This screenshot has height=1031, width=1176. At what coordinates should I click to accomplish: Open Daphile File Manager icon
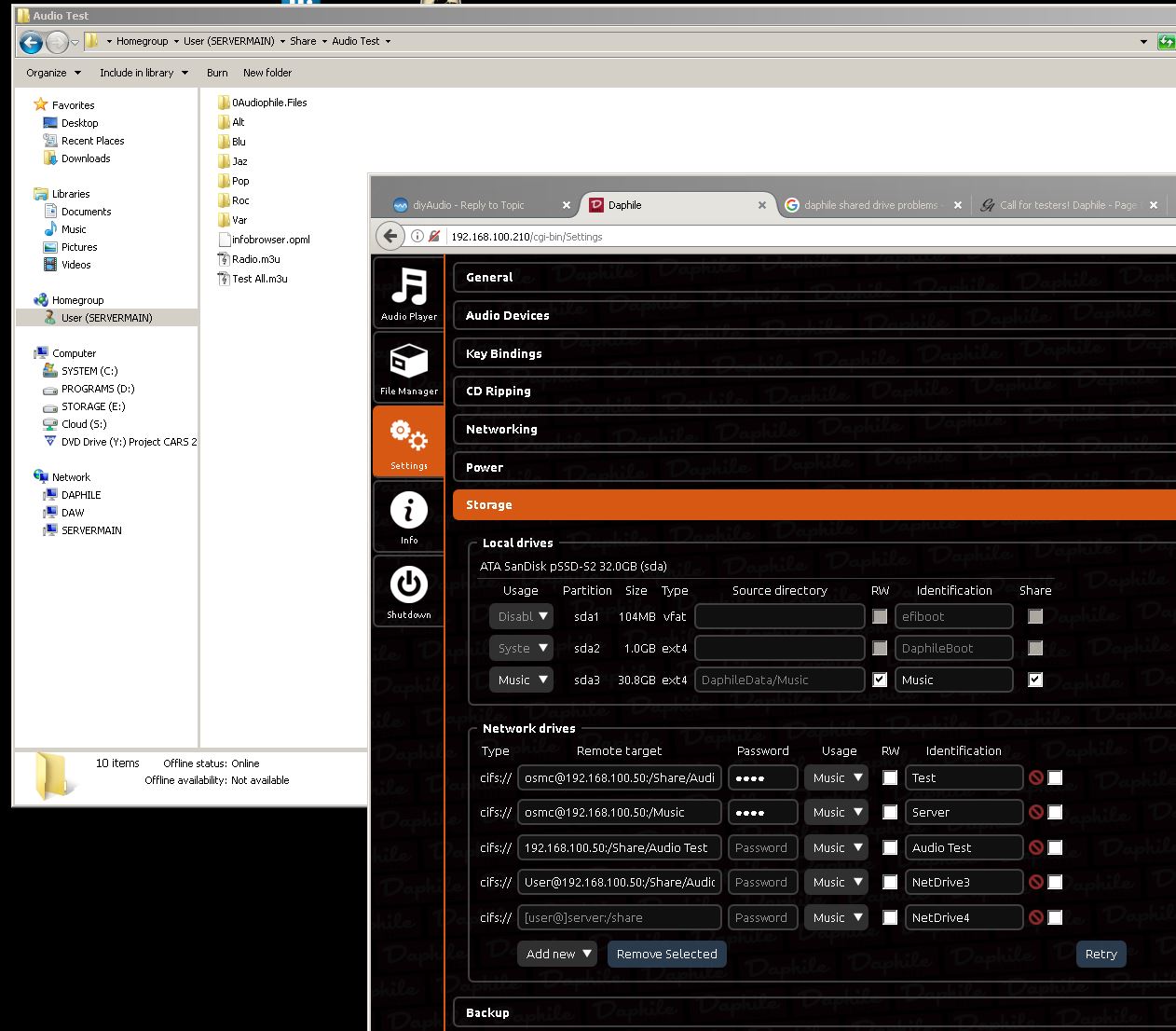click(408, 367)
